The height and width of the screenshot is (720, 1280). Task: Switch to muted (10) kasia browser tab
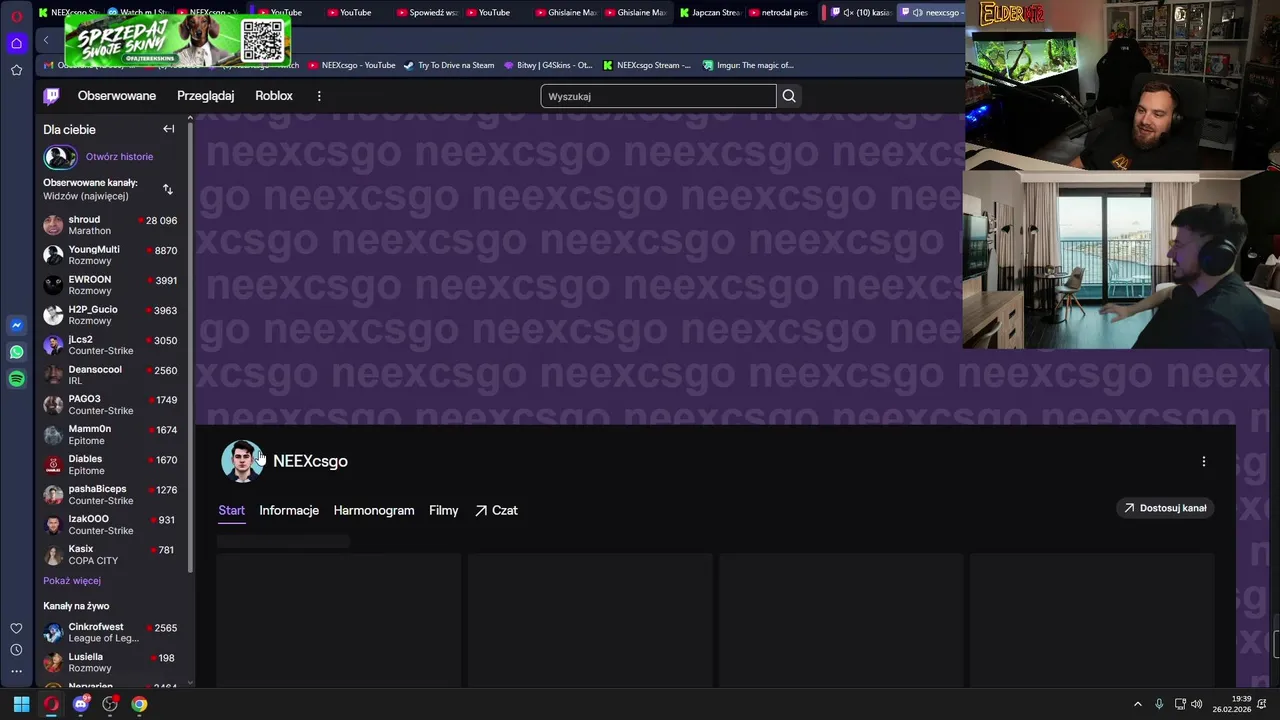(x=860, y=13)
